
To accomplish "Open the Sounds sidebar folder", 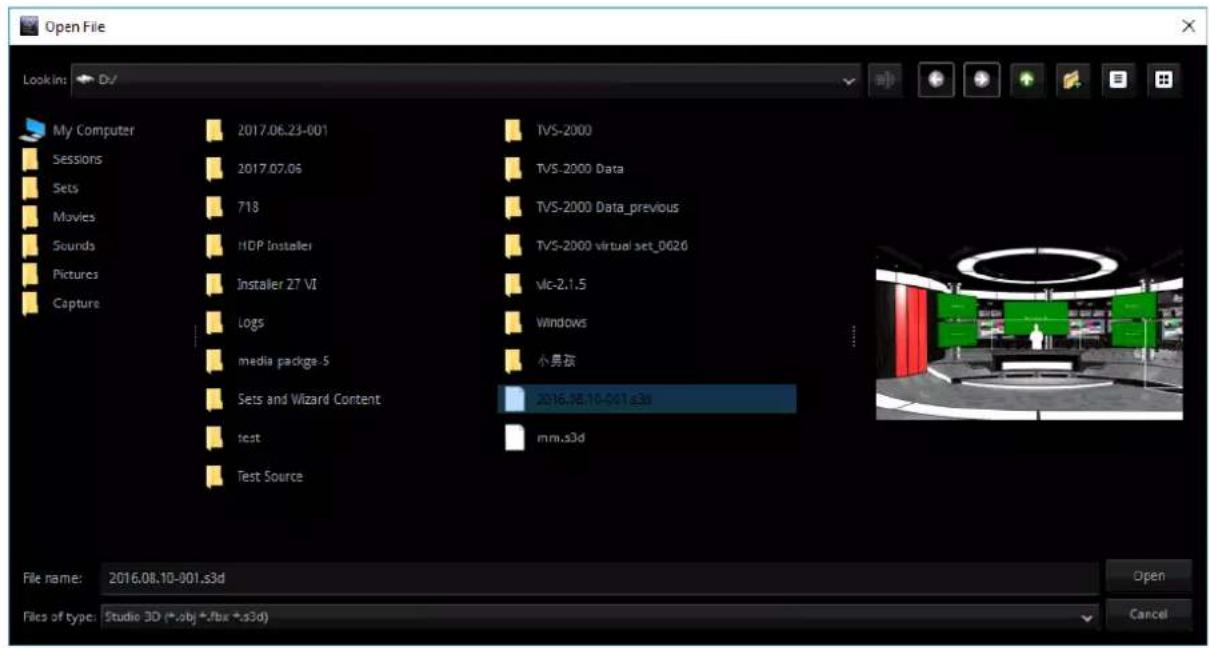I will point(59,245).
